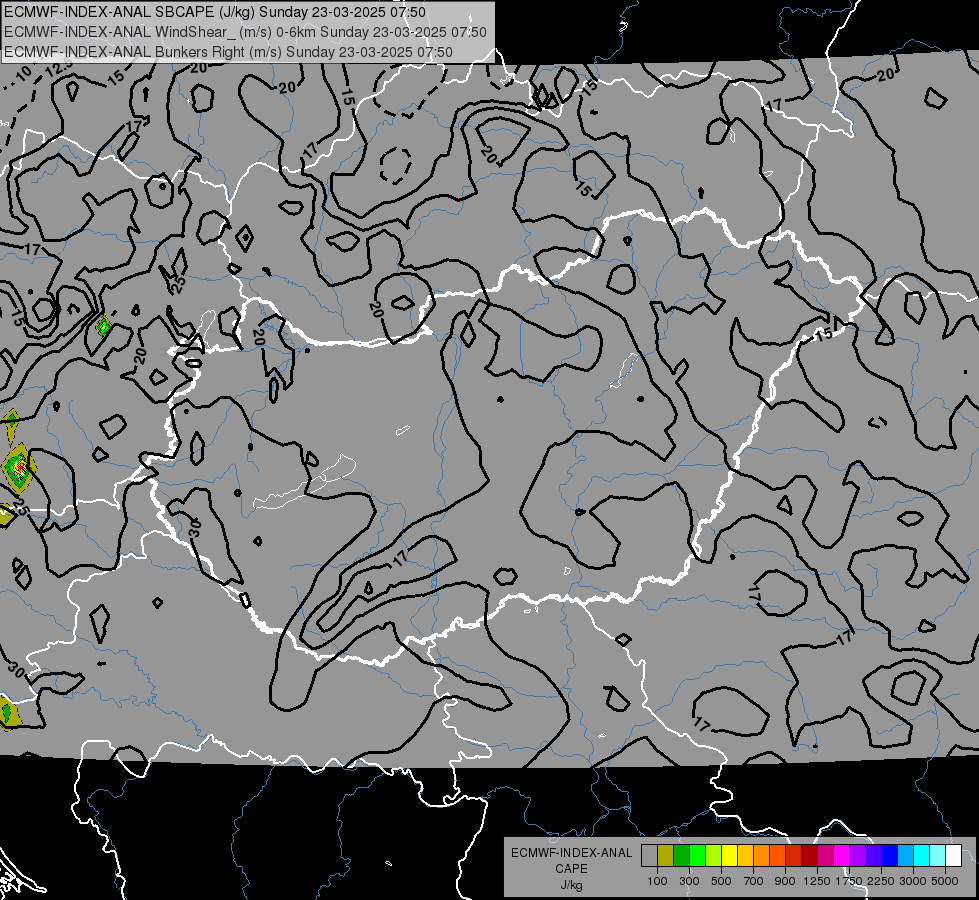Image resolution: width=979 pixels, height=900 pixels.
Task: Pick the pure yellow legend swatch
Action: (x=729, y=855)
